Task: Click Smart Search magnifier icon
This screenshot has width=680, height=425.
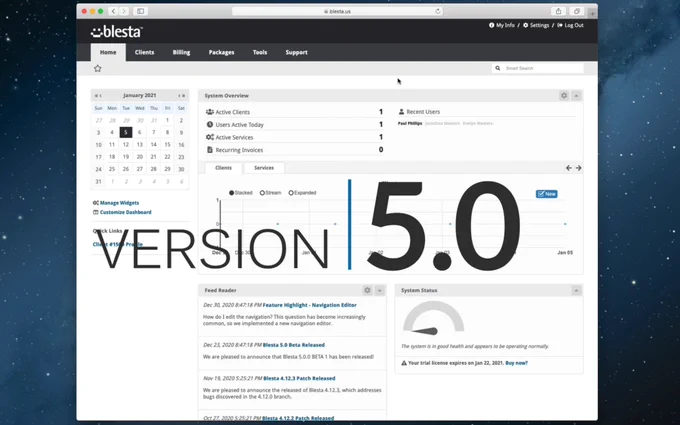Action: [498, 68]
